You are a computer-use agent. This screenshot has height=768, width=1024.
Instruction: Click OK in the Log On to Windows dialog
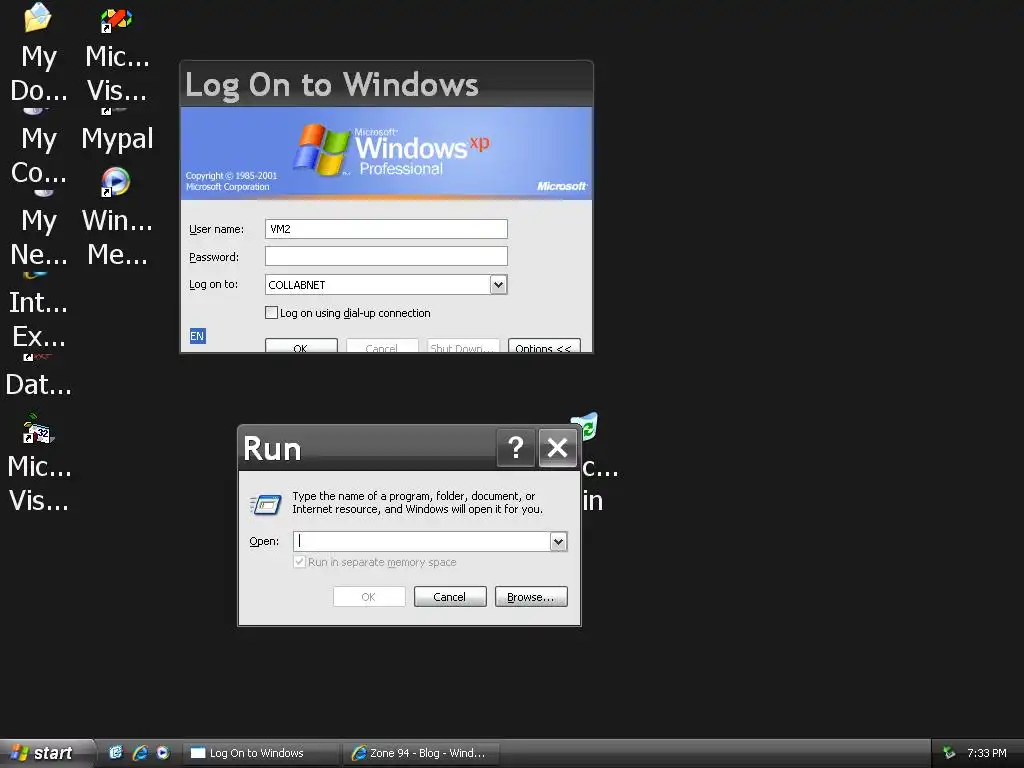click(x=301, y=346)
